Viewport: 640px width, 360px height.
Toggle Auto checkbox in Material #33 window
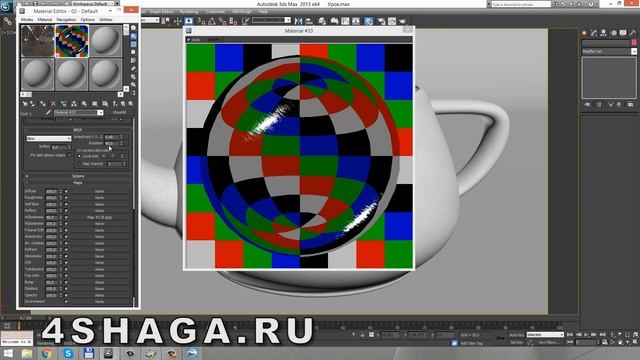click(189, 40)
